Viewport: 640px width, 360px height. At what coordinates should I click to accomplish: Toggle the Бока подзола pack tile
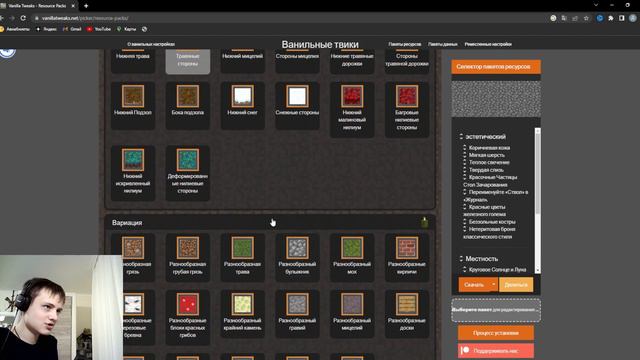188,105
